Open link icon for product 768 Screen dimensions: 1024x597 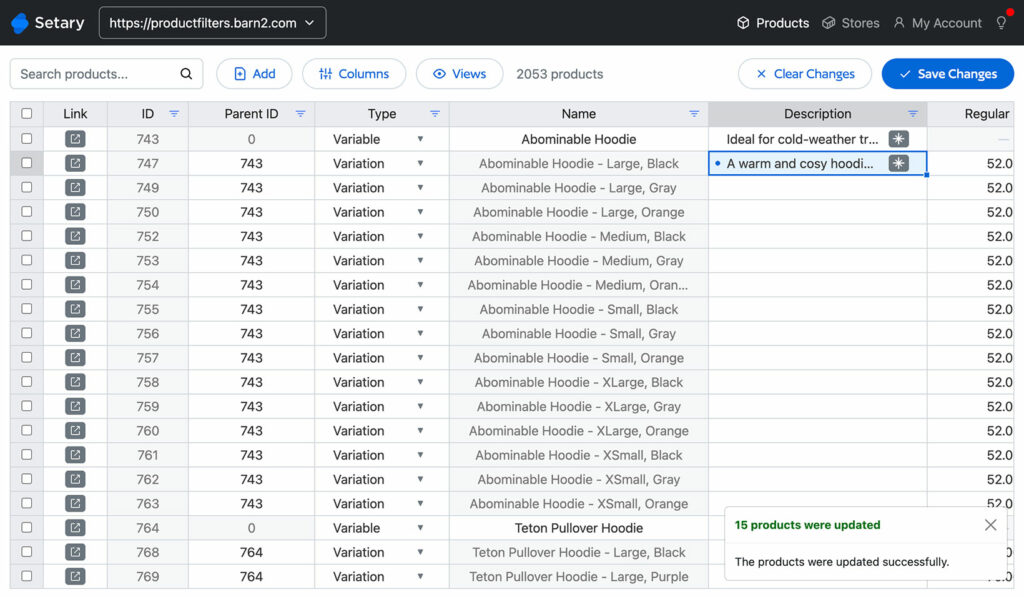click(x=75, y=552)
